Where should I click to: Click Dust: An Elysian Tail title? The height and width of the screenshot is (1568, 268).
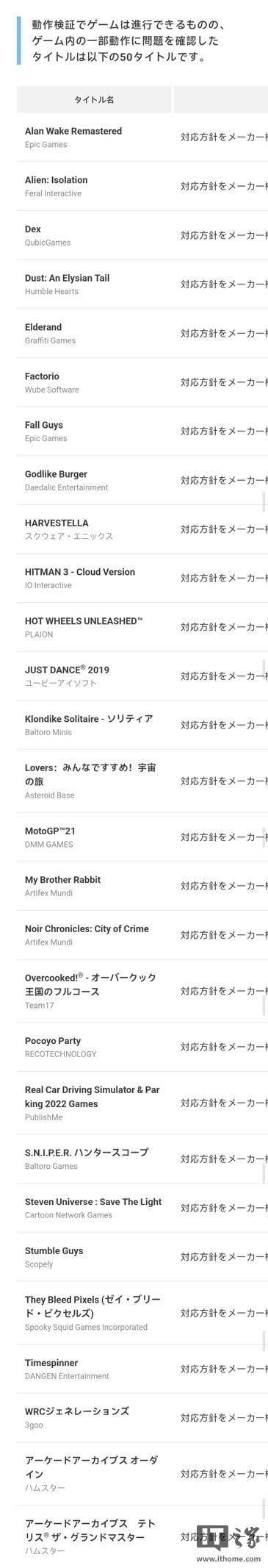(x=67, y=278)
